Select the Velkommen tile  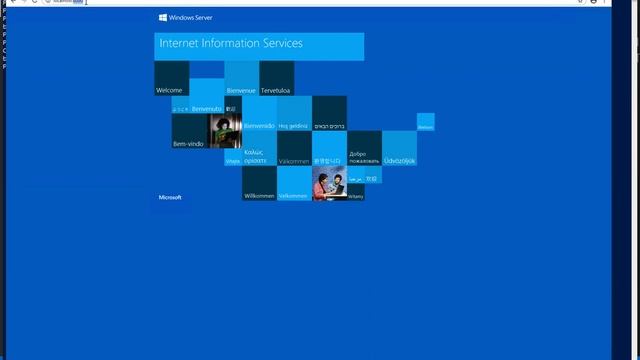coord(294,183)
